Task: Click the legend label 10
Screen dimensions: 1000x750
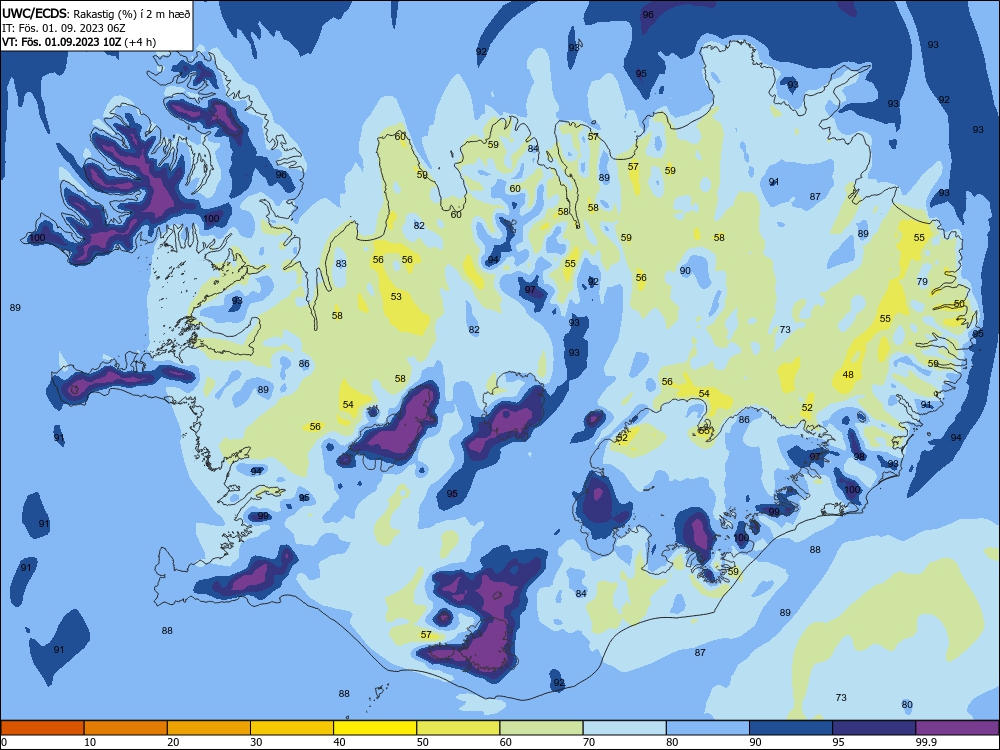Action: coord(90,742)
